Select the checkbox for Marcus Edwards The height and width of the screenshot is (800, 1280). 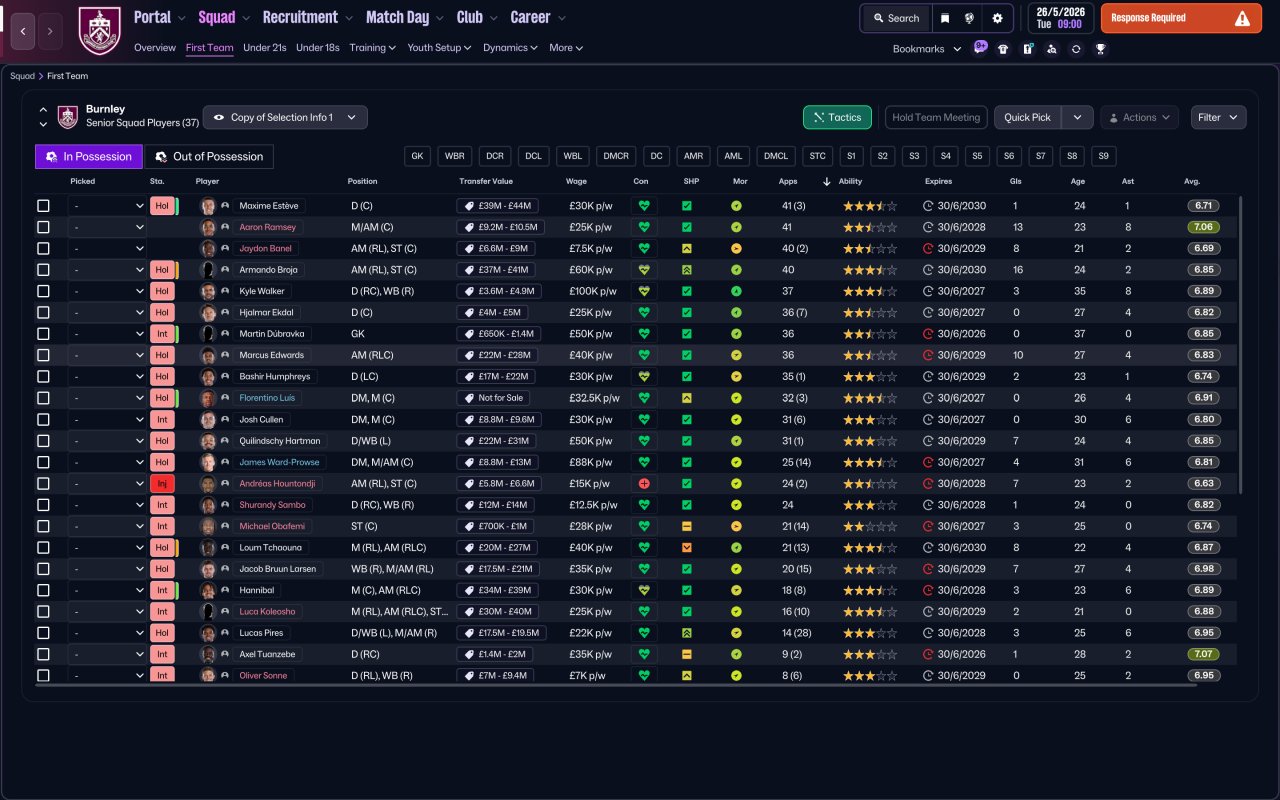[43, 355]
